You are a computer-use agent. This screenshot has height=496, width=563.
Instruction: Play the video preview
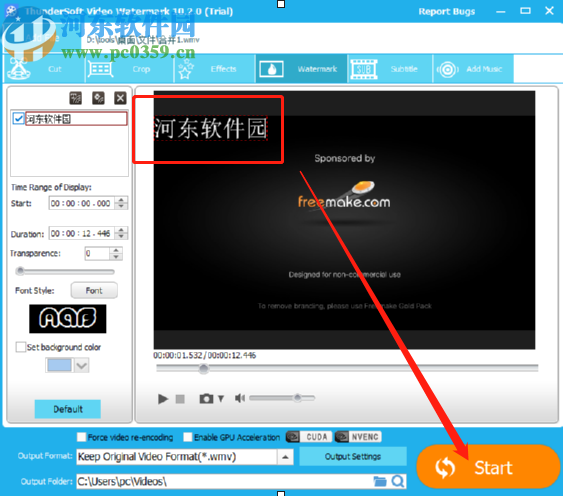click(163, 399)
